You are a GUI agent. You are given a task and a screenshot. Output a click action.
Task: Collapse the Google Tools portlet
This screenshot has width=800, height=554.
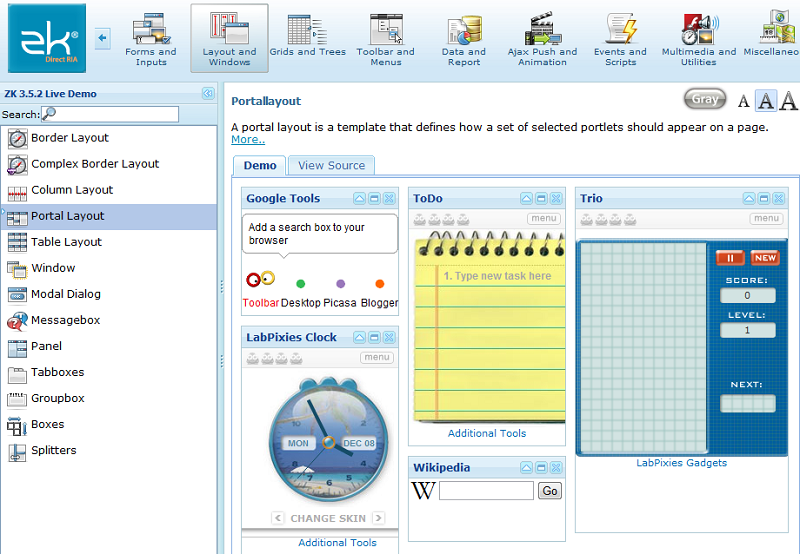point(359,198)
